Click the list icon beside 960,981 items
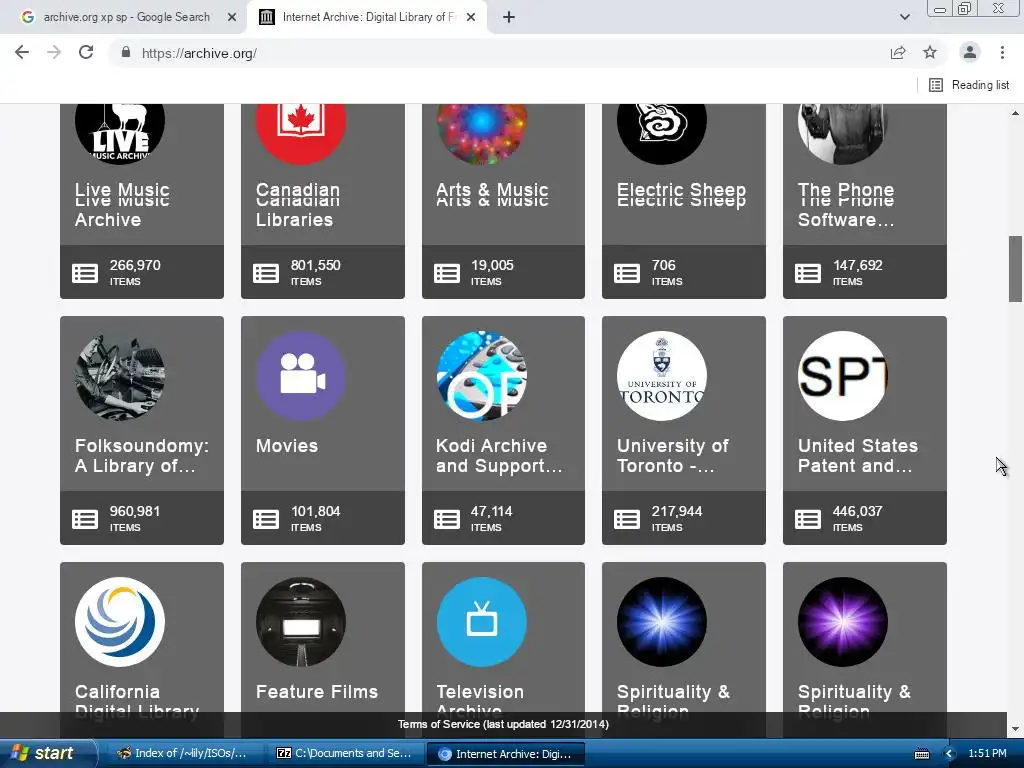This screenshot has width=1024, height=768. (85, 519)
